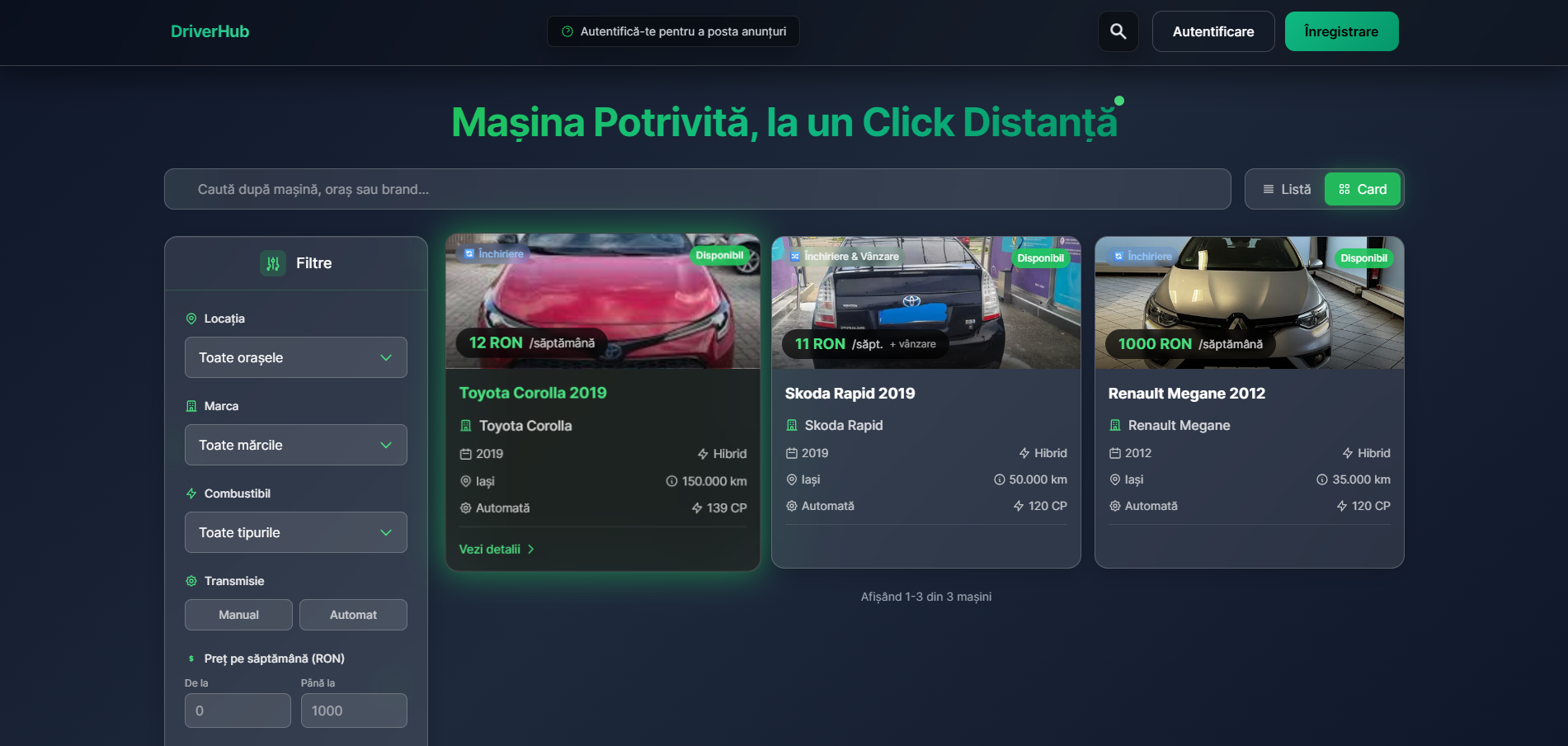
Task: Click the Filtre sliders icon
Action: (x=273, y=263)
